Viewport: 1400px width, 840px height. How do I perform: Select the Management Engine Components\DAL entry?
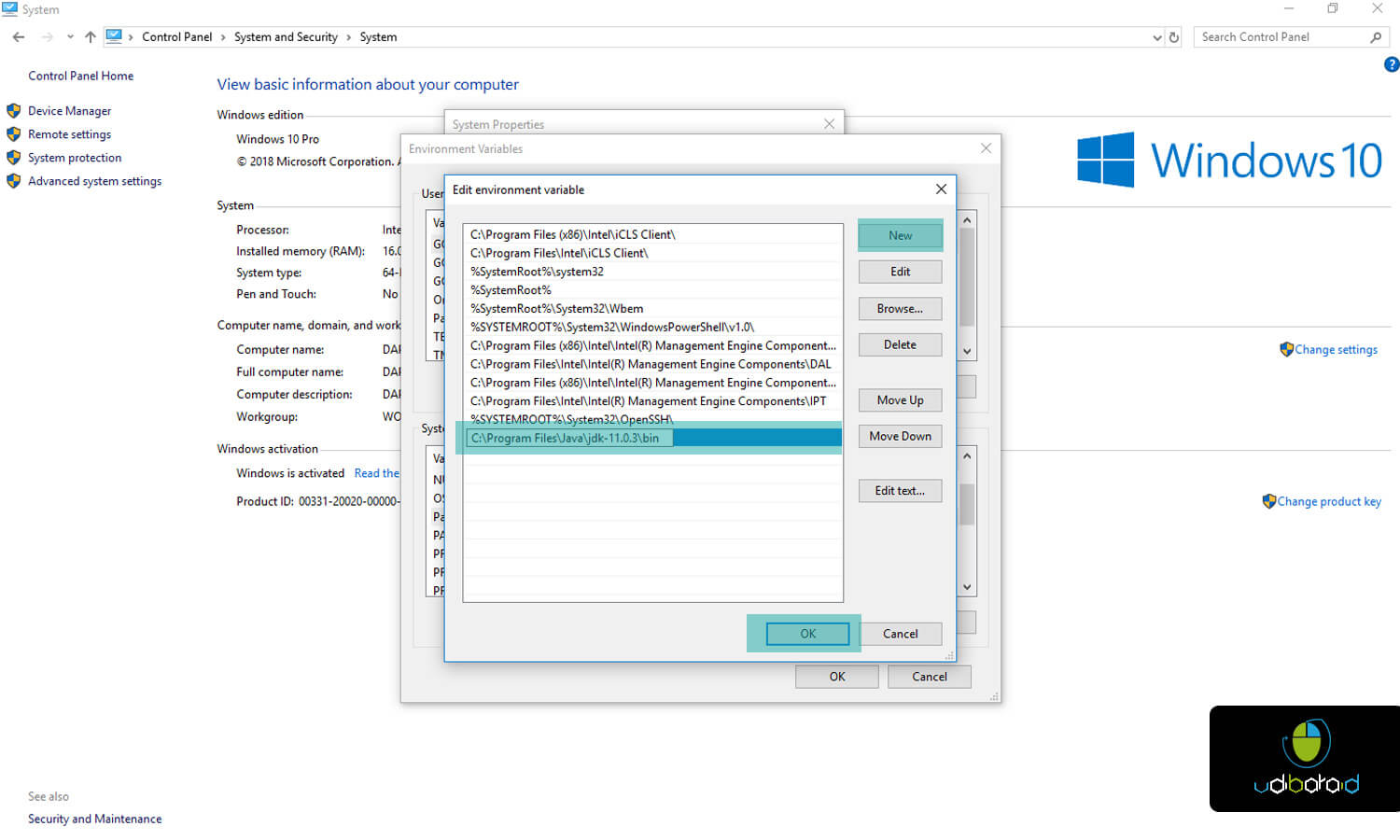[652, 364]
